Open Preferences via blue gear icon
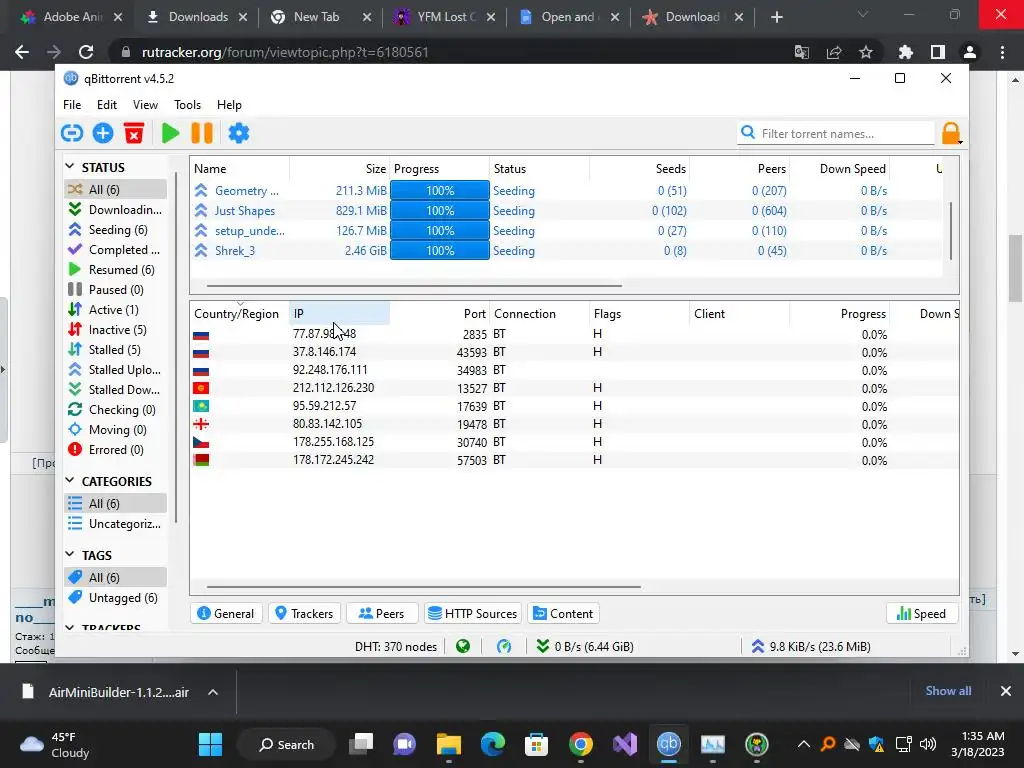The width and height of the screenshot is (1024, 768). tap(238, 133)
